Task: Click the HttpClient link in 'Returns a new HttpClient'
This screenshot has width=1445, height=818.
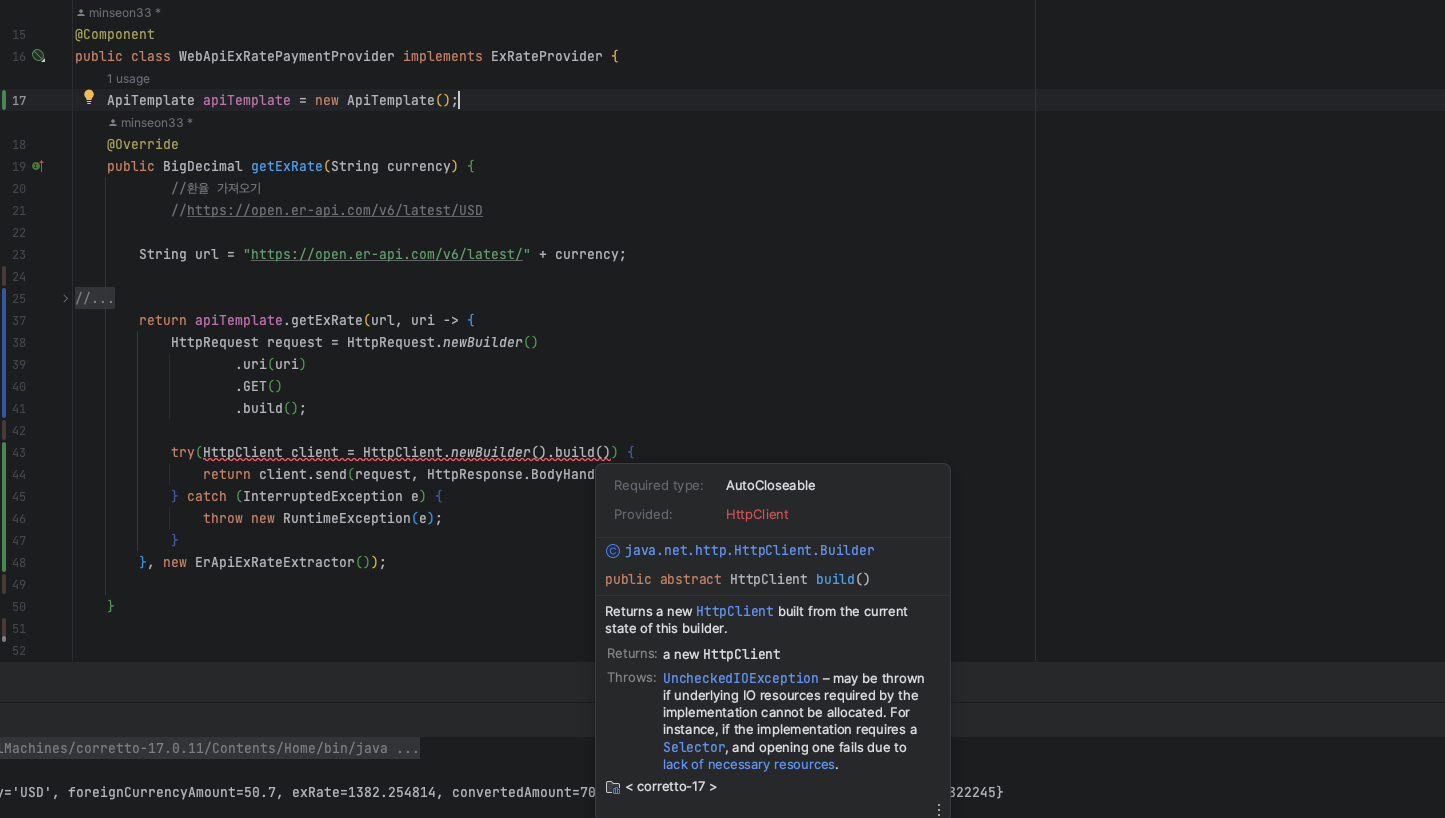Action: tap(735, 611)
